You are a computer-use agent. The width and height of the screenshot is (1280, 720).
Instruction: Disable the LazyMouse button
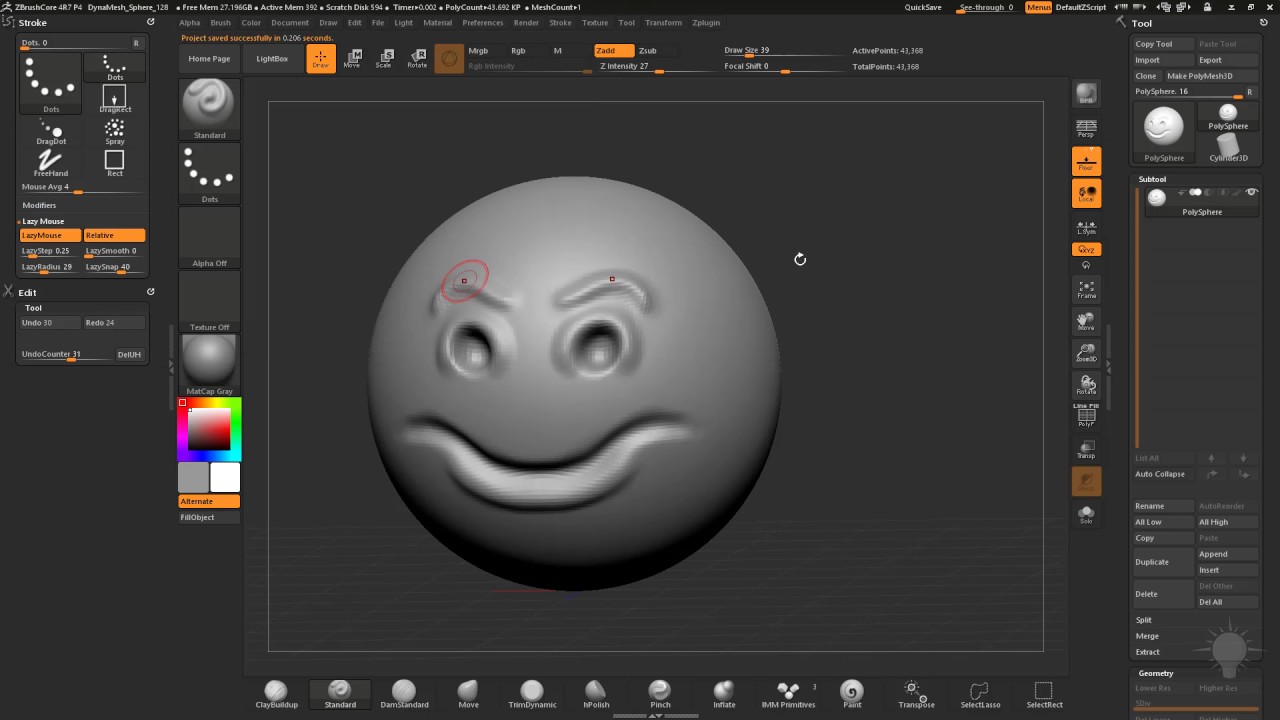click(x=51, y=235)
